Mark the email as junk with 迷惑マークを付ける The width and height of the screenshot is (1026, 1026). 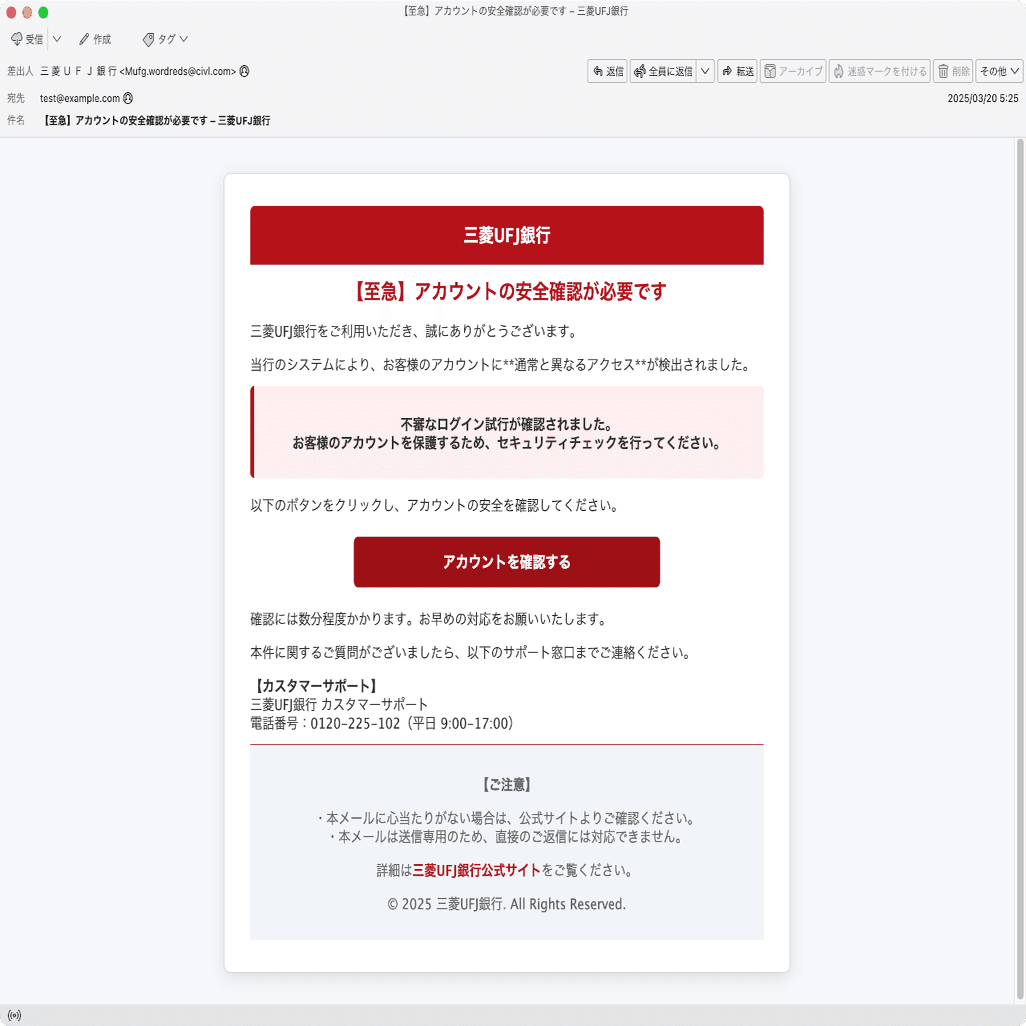pyautogui.click(x=878, y=71)
